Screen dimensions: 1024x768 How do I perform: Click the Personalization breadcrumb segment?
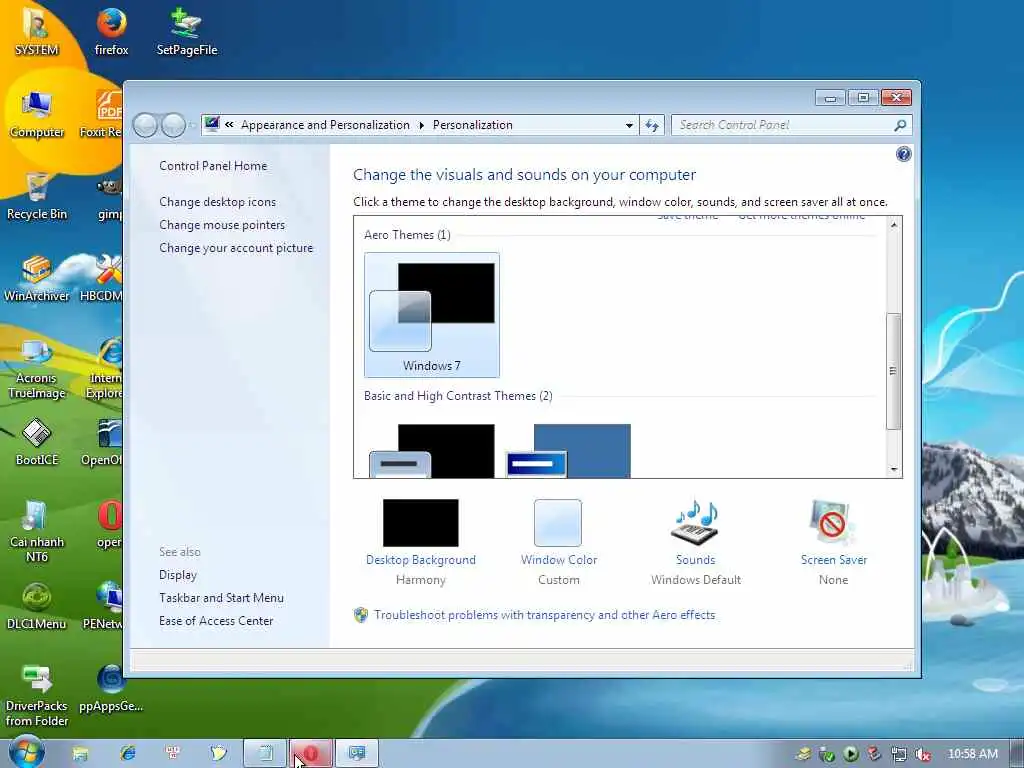pos(472,125)
